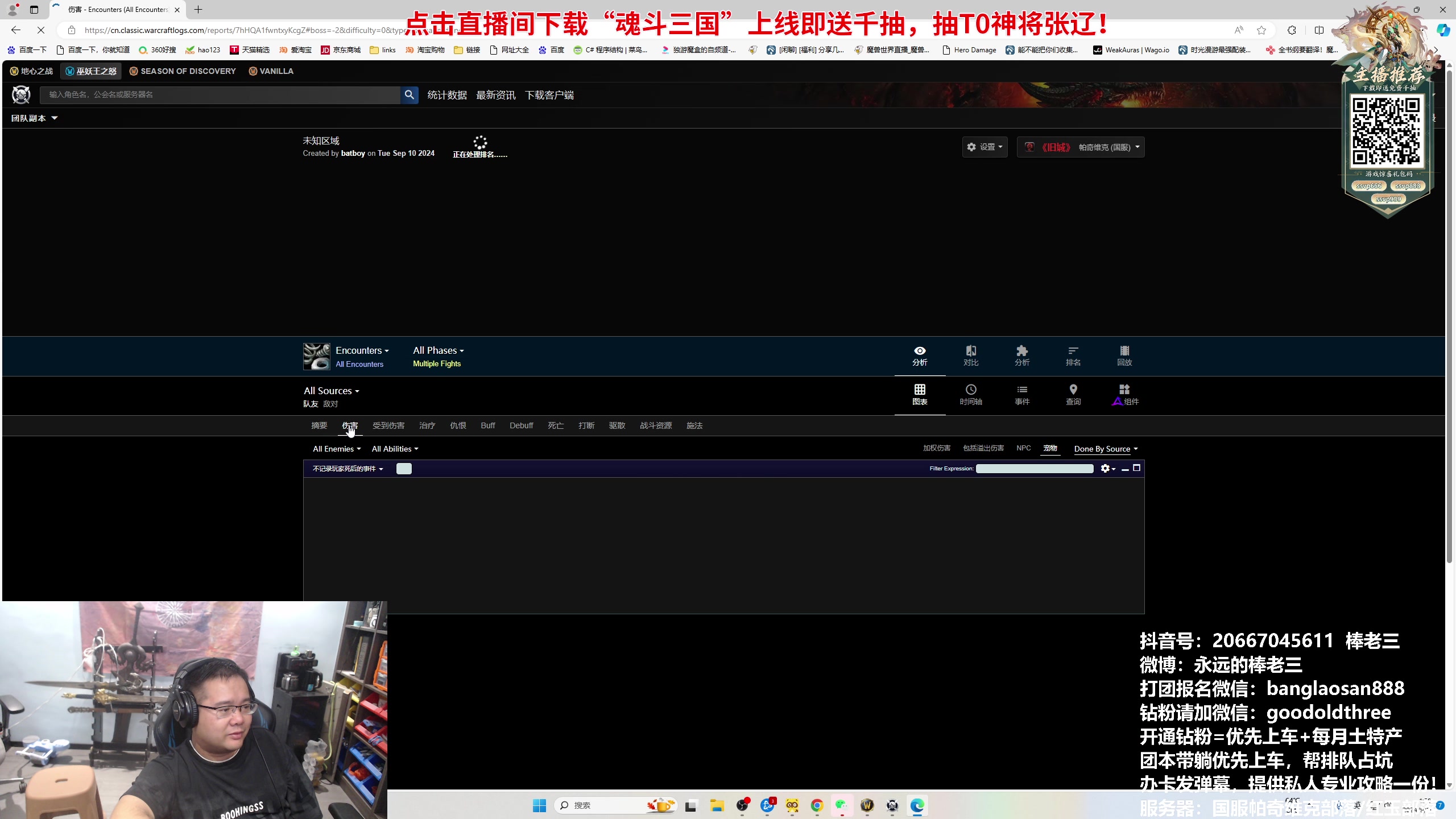Toggle the 包括溢出伤害 checkbox option
The height and width of the screenshot is (819, 1456).
(x=983, y=448)
